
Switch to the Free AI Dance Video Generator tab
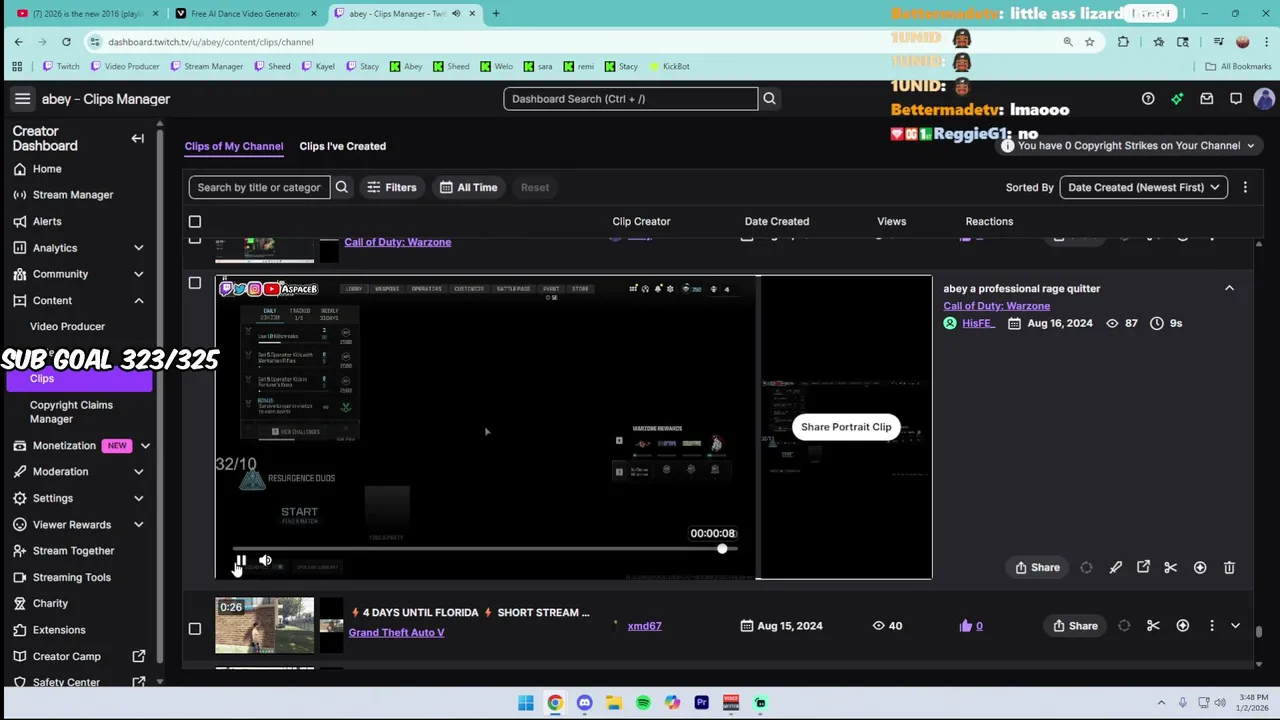click(246, 14)
